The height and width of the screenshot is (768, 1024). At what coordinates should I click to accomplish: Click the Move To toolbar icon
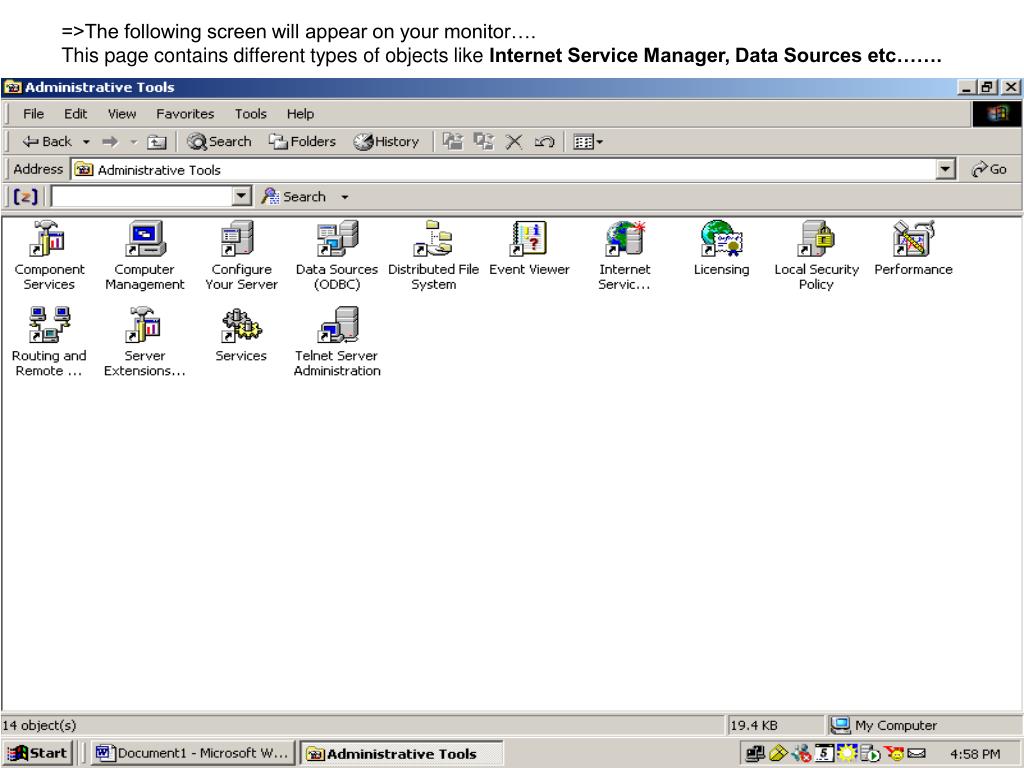453,142
